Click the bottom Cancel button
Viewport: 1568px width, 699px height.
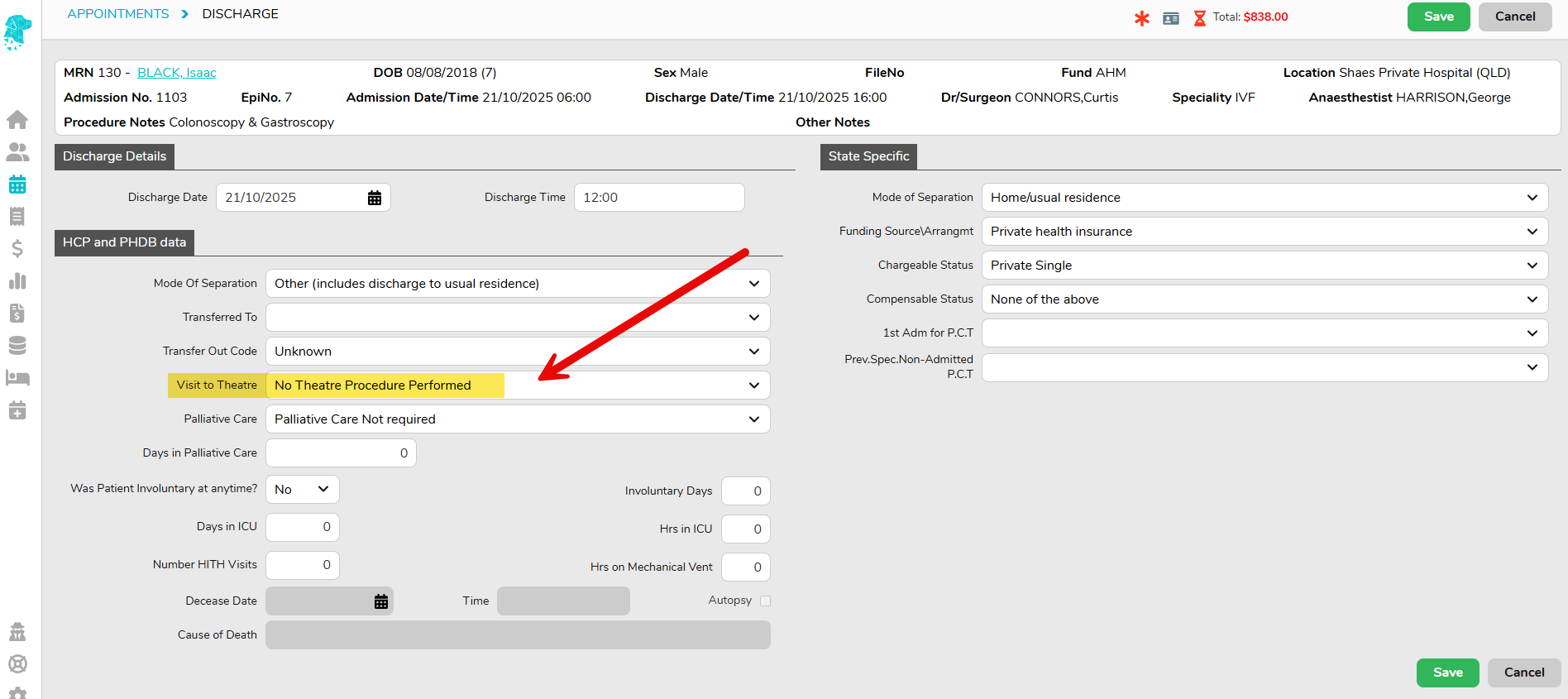[1523, 673]
